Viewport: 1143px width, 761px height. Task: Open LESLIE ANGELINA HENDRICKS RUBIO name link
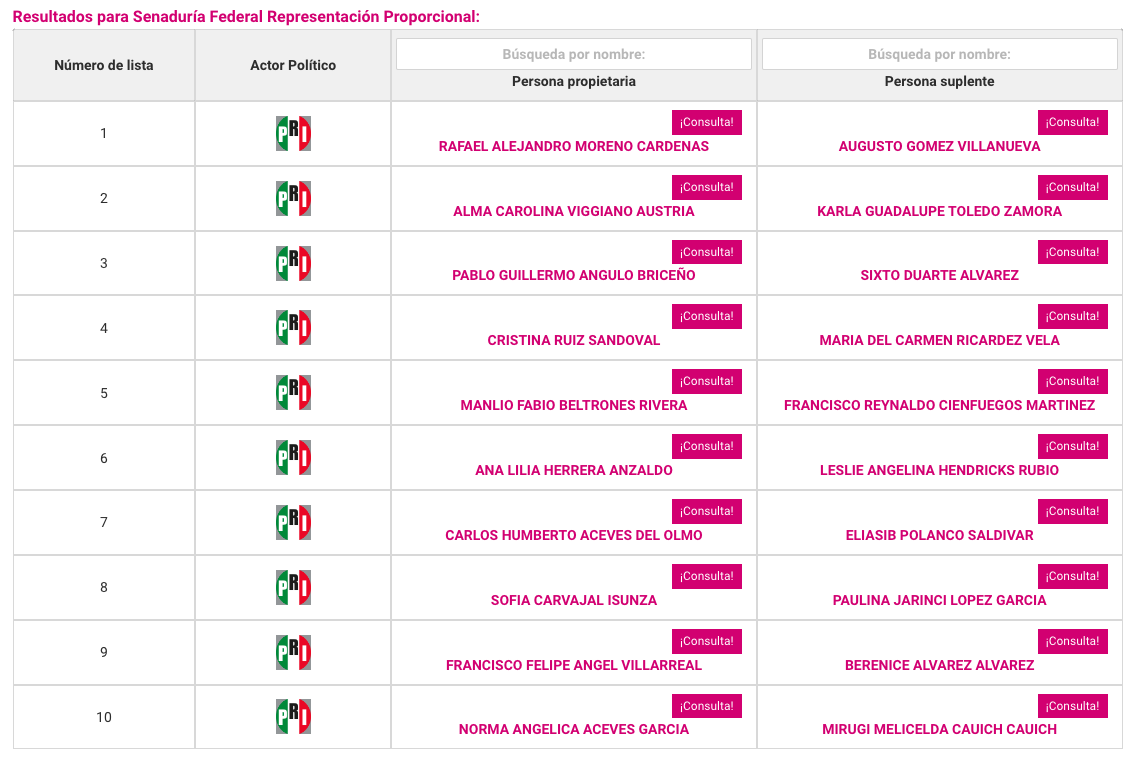(x=940, y=470)
